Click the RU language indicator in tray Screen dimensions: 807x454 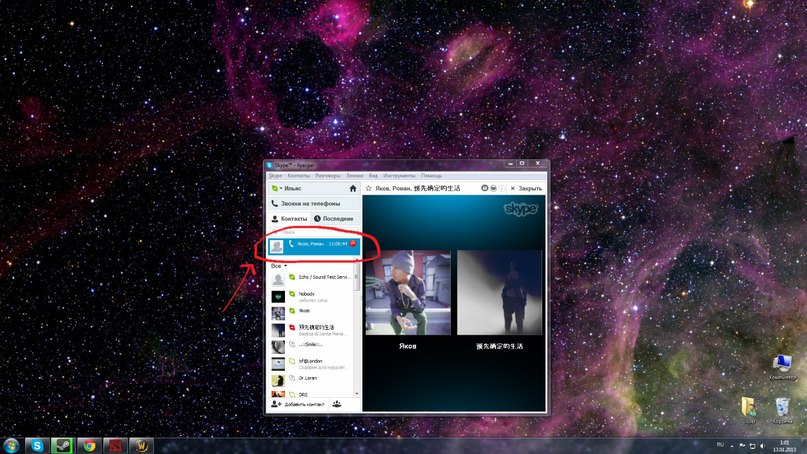[x=720, y=444]
